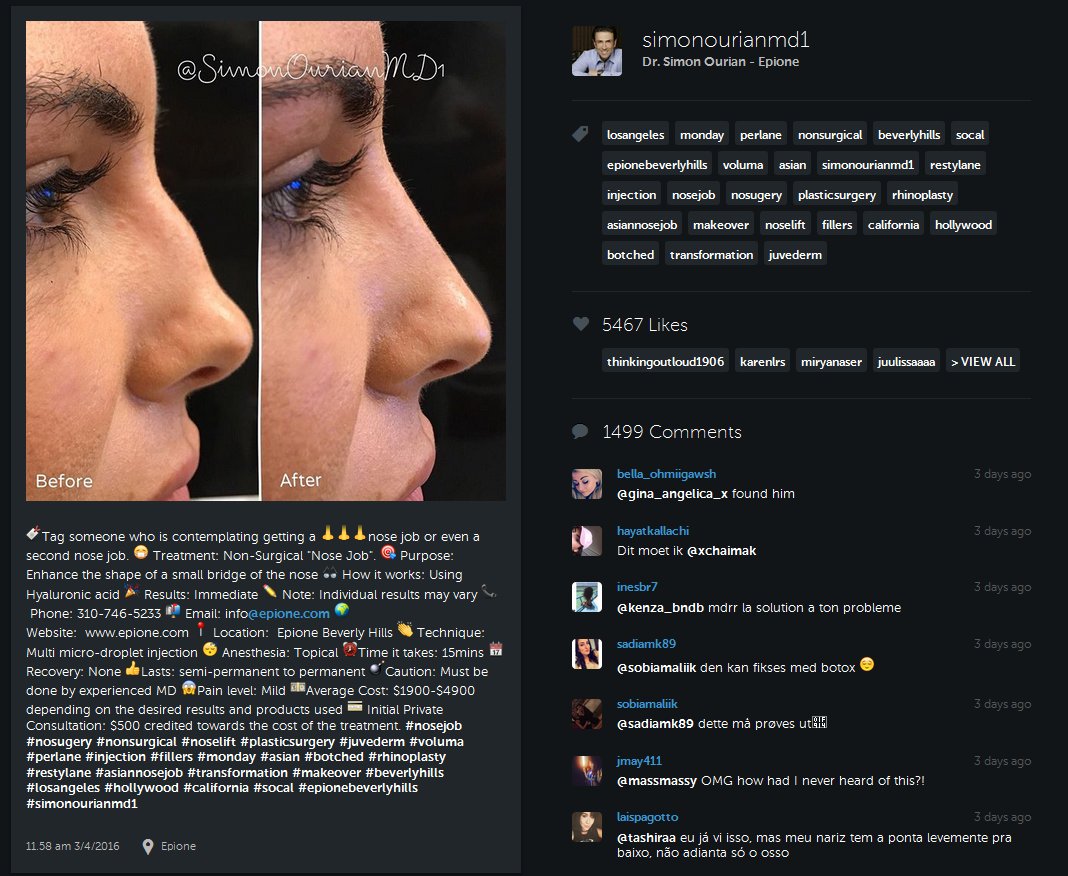Open simonourianmd1 profile avatar
Screen dimensions: 1068x876
597,51
